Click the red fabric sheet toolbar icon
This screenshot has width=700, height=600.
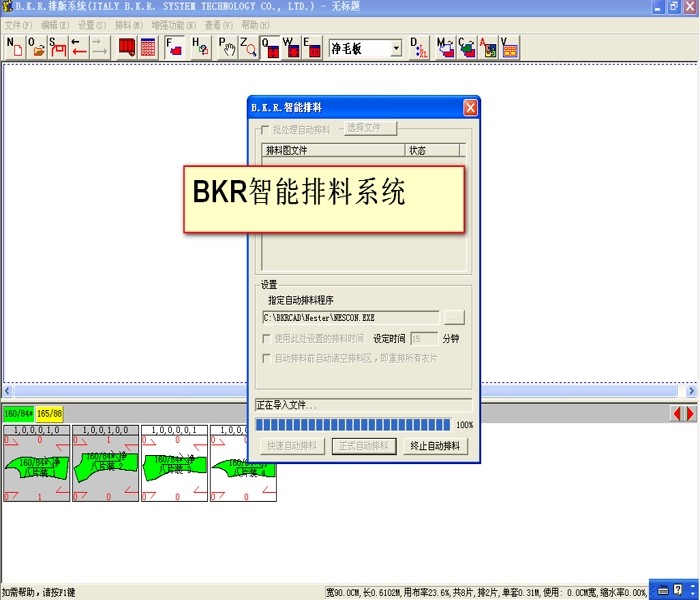tap(127, 47)
